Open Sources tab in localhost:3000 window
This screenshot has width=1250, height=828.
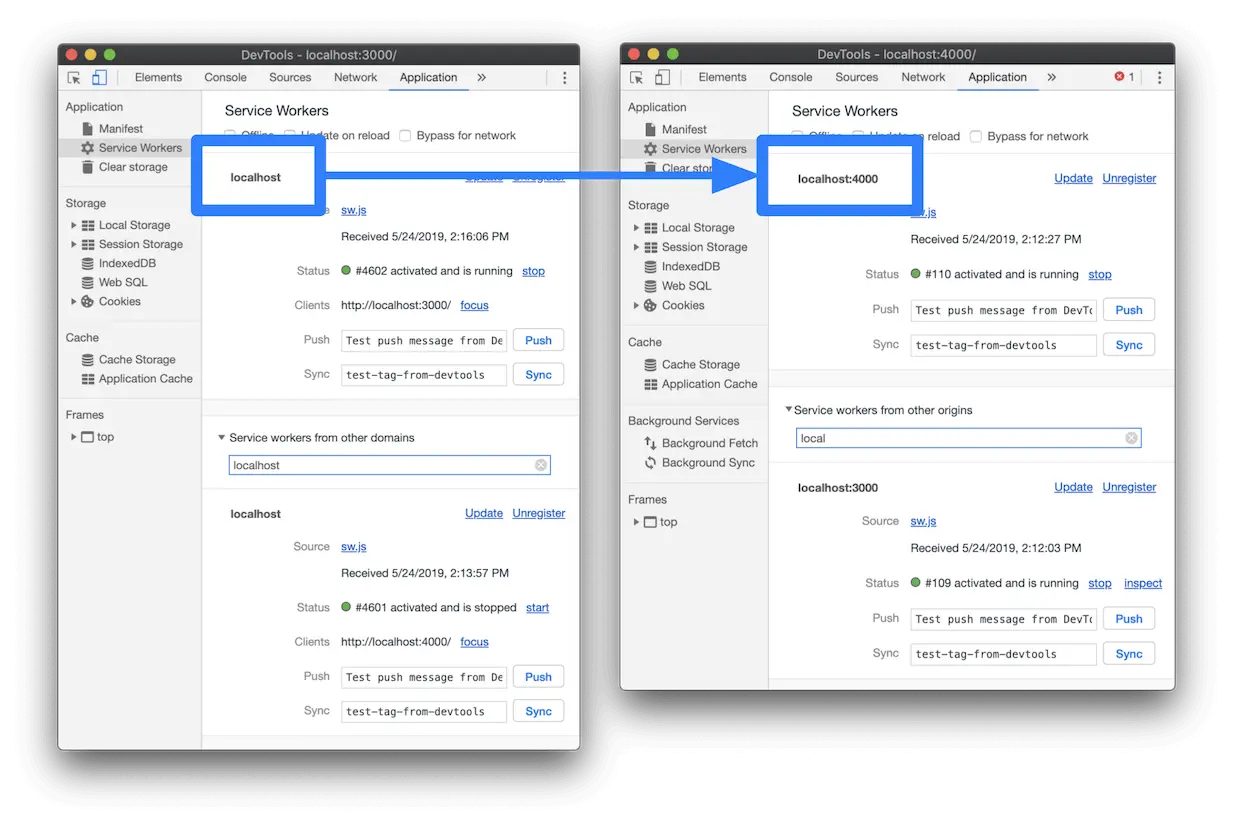coord(290,77)
